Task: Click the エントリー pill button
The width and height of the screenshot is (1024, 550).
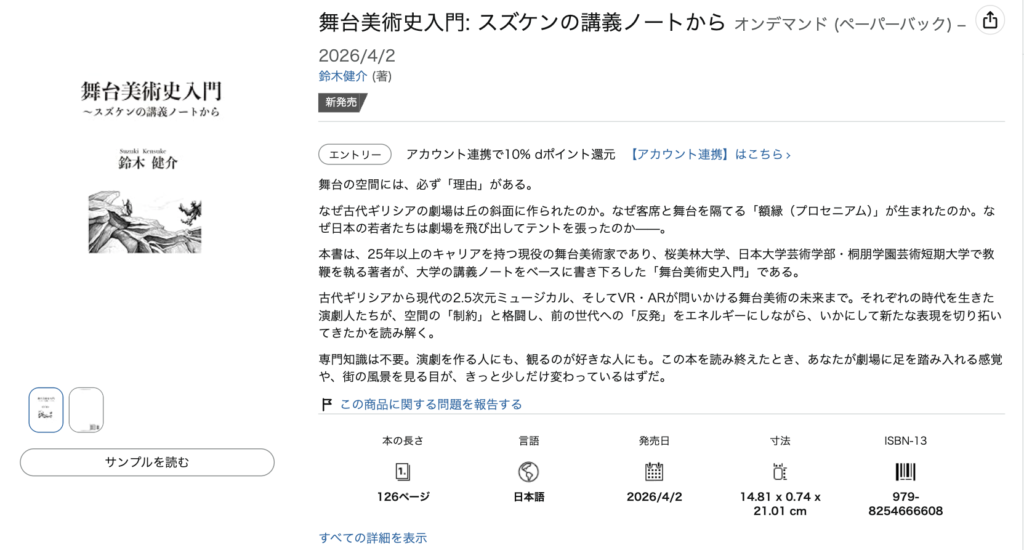Action: [x=355, y=154]
